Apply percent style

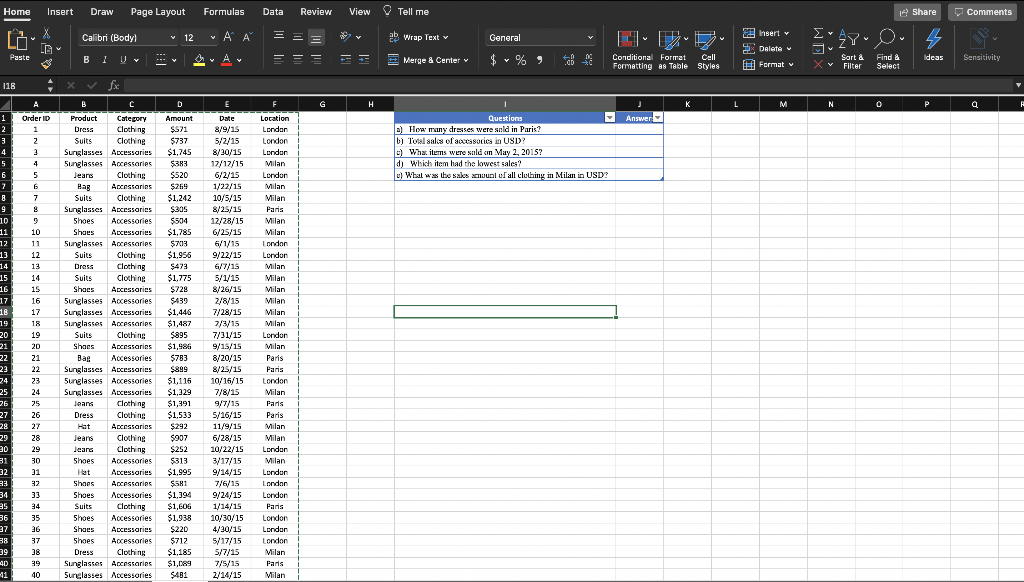pyautogui.click(x=520, y=60)
